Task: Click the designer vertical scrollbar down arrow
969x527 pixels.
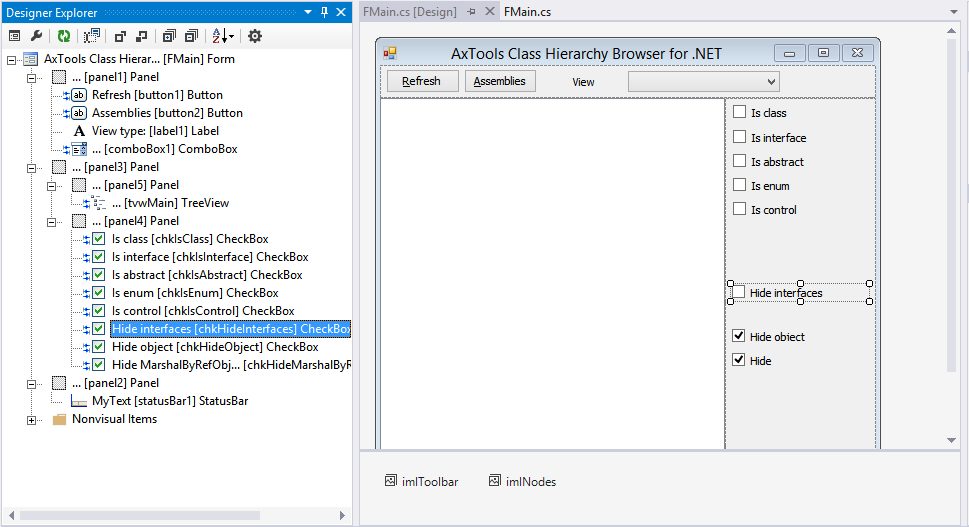Action: [x=952, y=440]
